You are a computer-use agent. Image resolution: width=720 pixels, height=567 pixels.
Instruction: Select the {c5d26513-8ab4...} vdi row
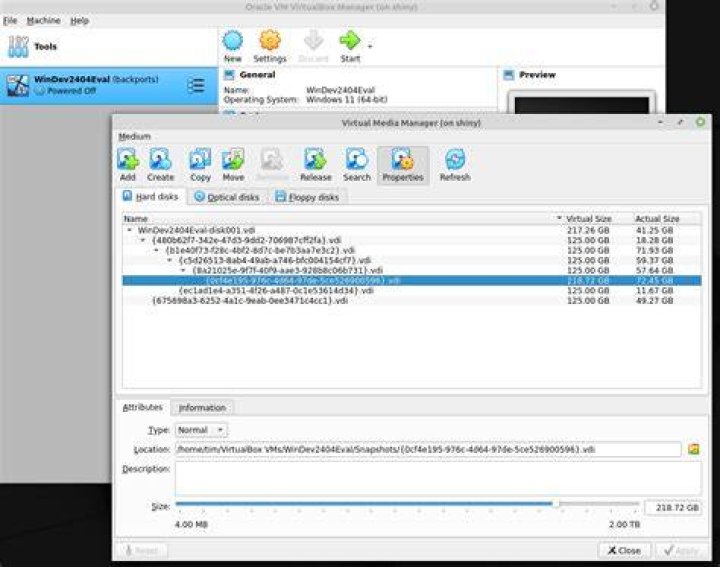(412, 260)
